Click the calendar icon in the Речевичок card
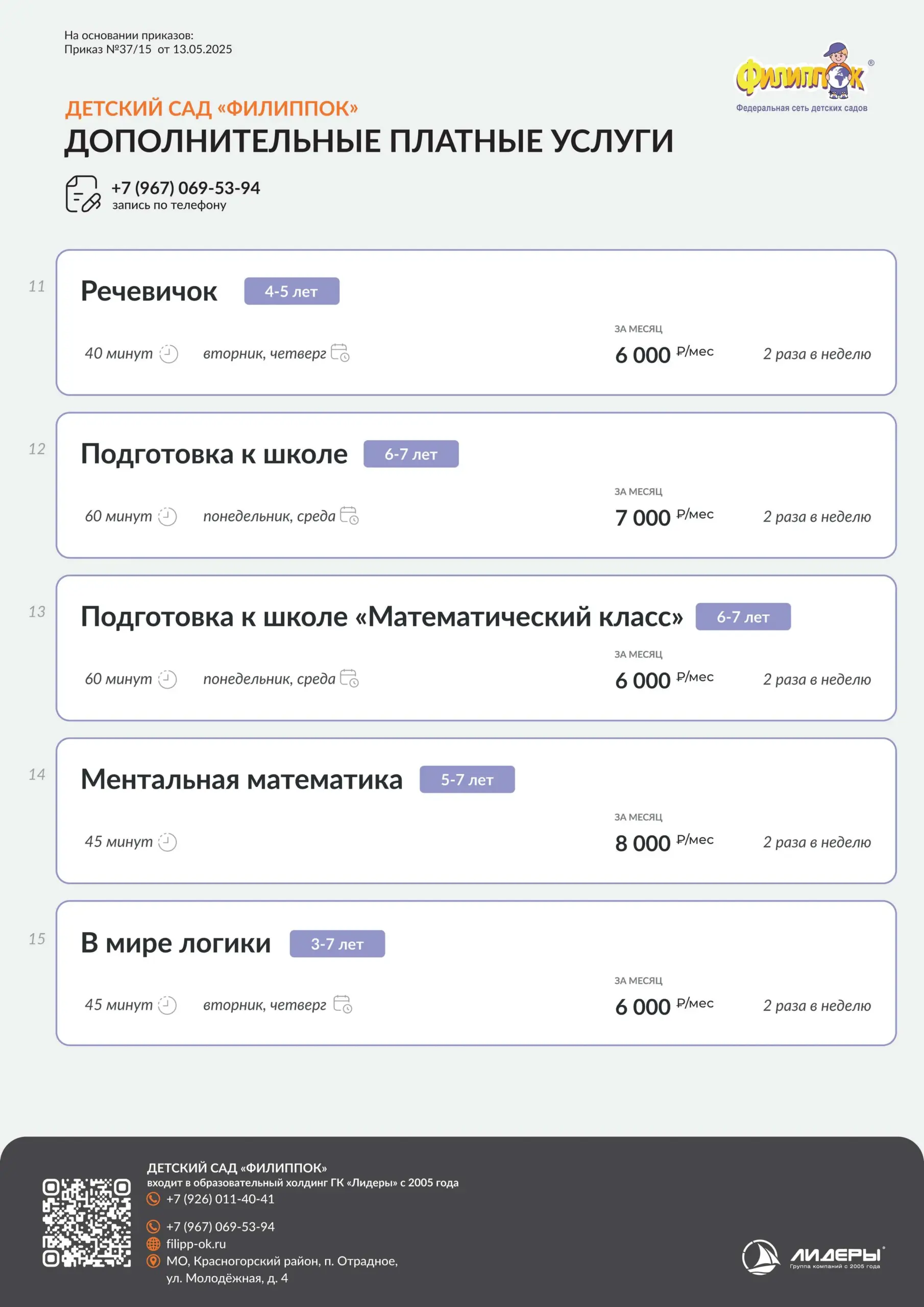924x1307 pixels. 341,353
